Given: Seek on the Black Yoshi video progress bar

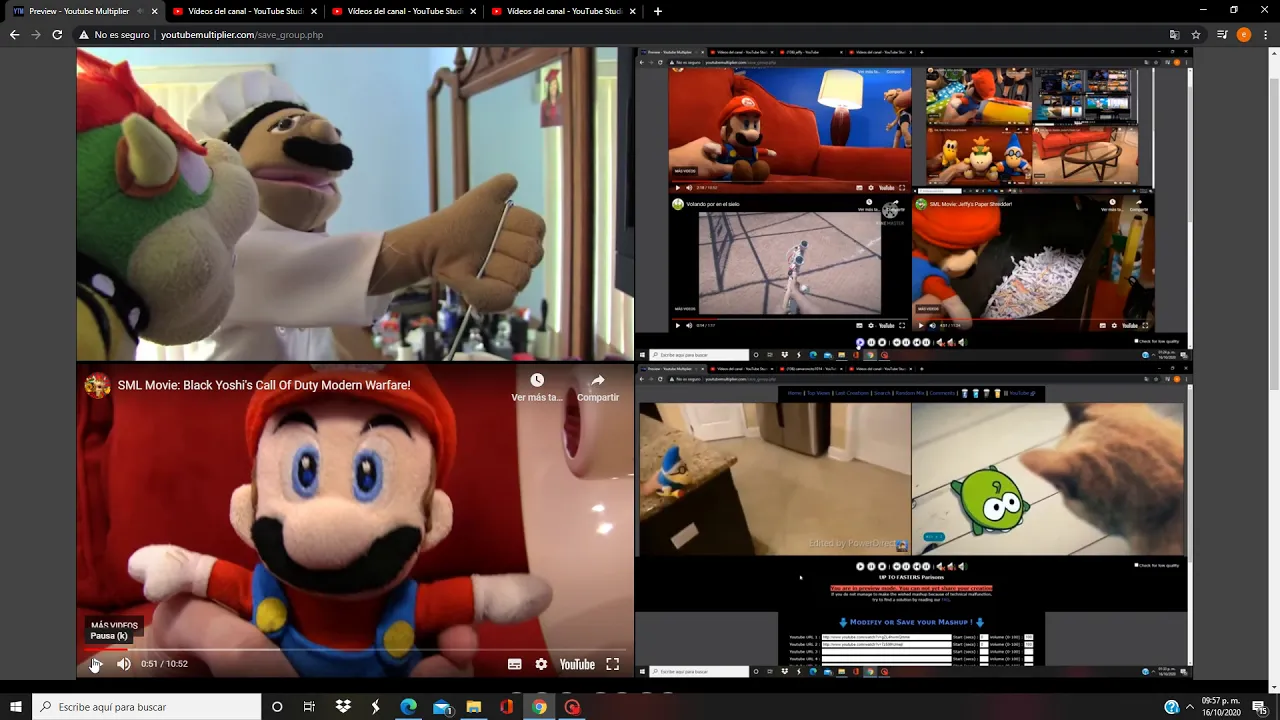Looking at the screenshot, I should coord(355,649).
